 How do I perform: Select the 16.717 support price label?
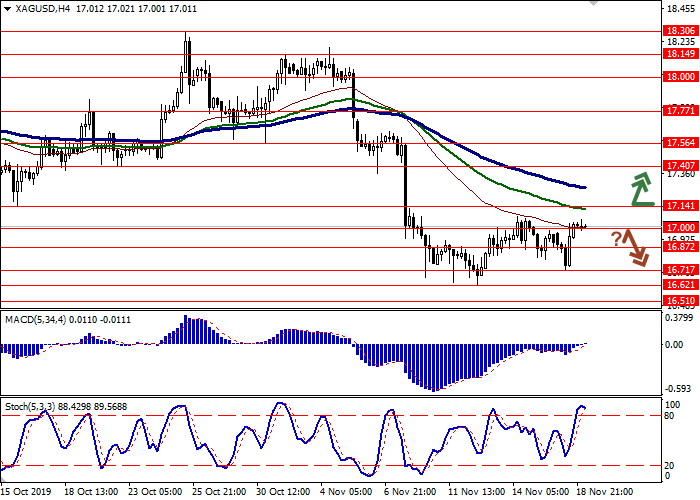[680, 270]
